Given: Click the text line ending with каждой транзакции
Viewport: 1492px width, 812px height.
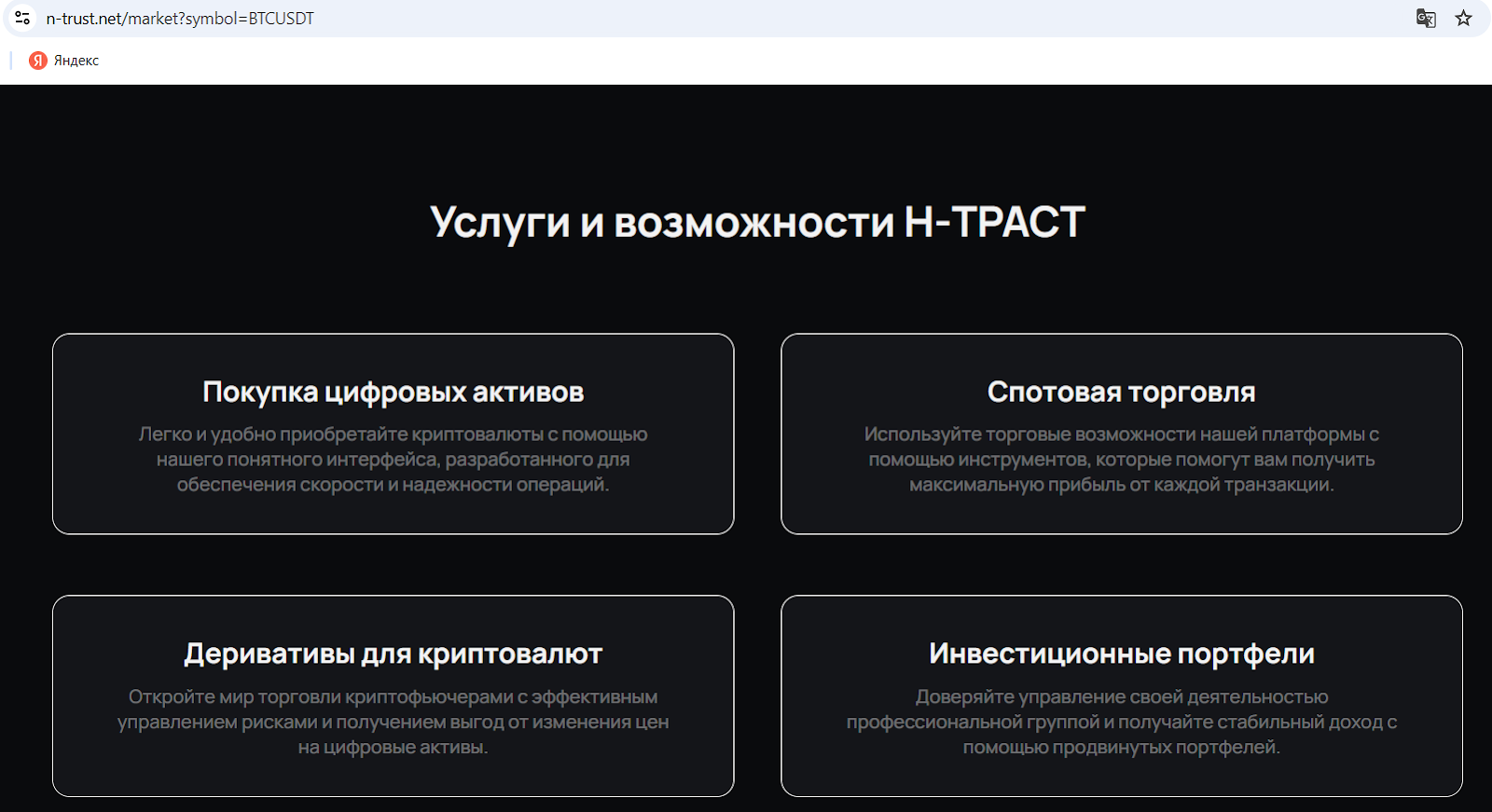Looking at the screenshot, I should 1121,485.
